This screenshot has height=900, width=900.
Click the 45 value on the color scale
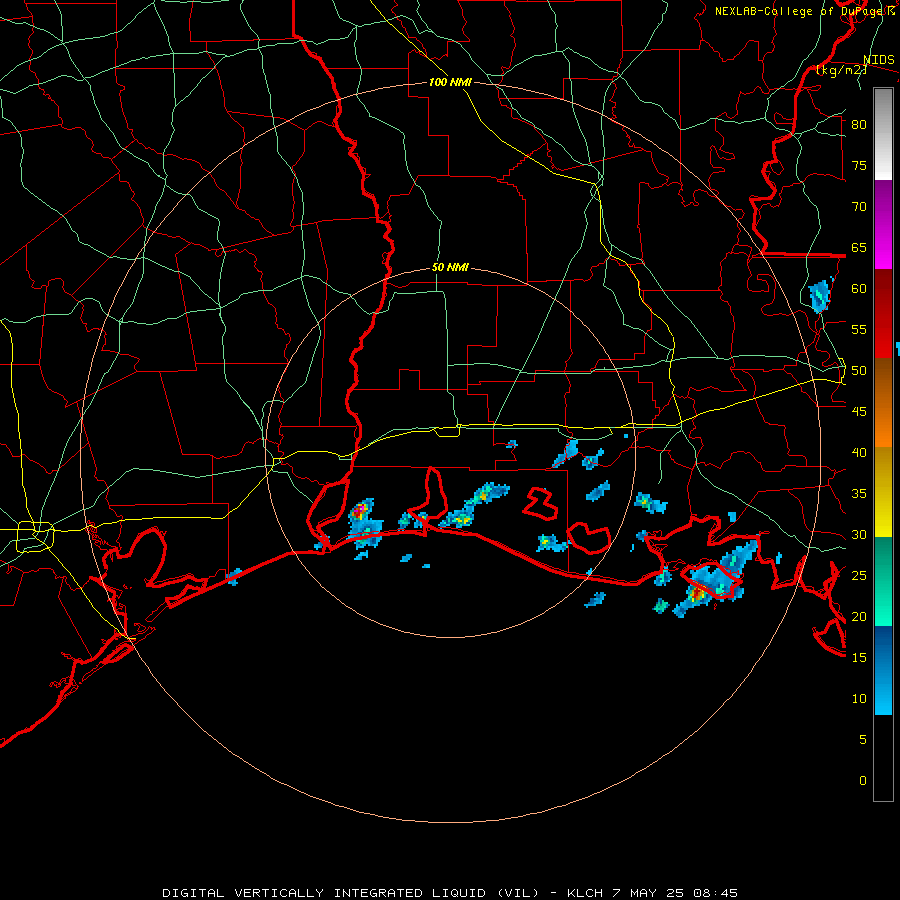pyautogui.click(x=859, y=412)
